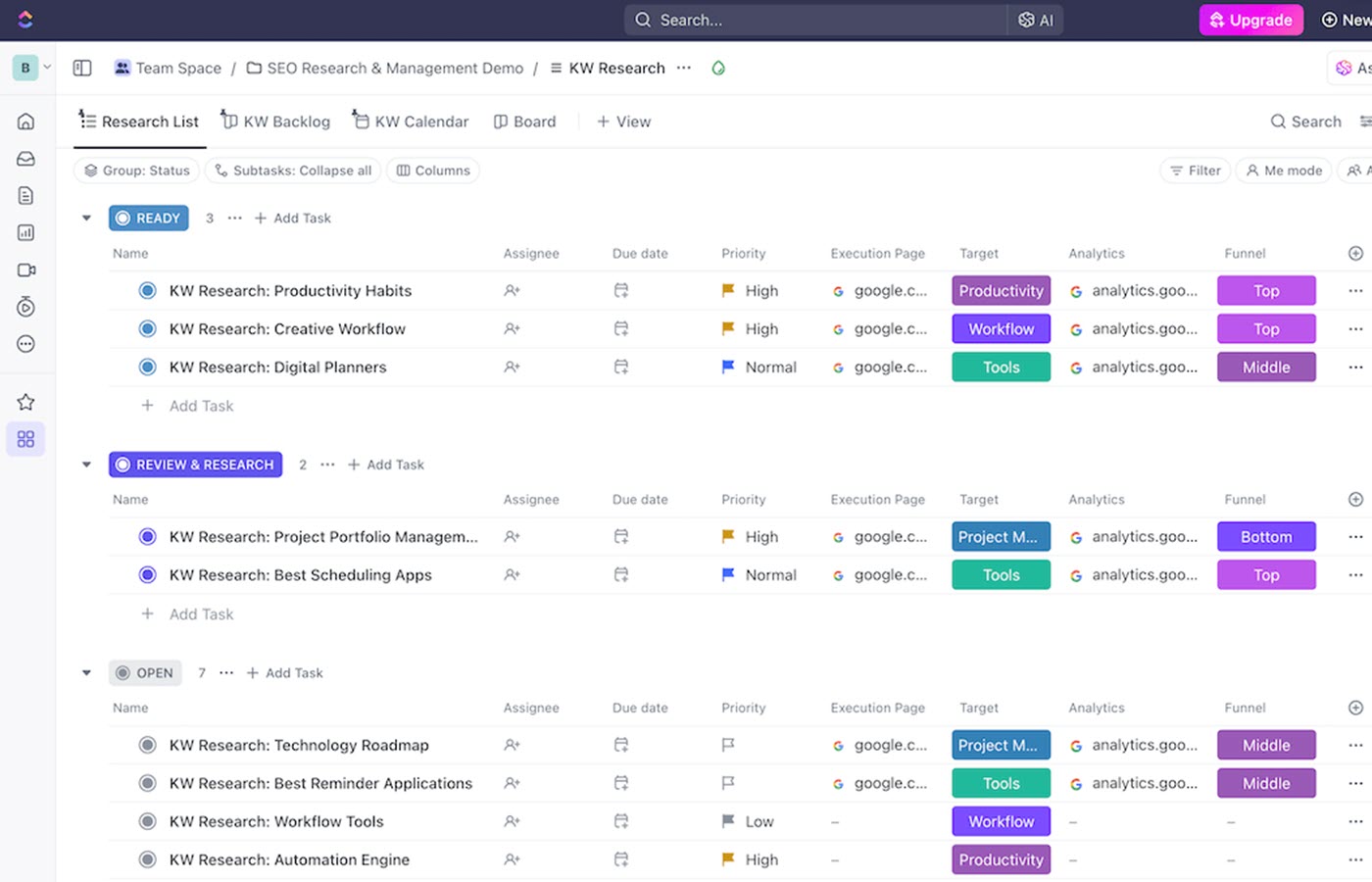Click Add Task next to READY header
This screenshot has width=1372, height=882.
pyautogui.click(x=293, y=219)
